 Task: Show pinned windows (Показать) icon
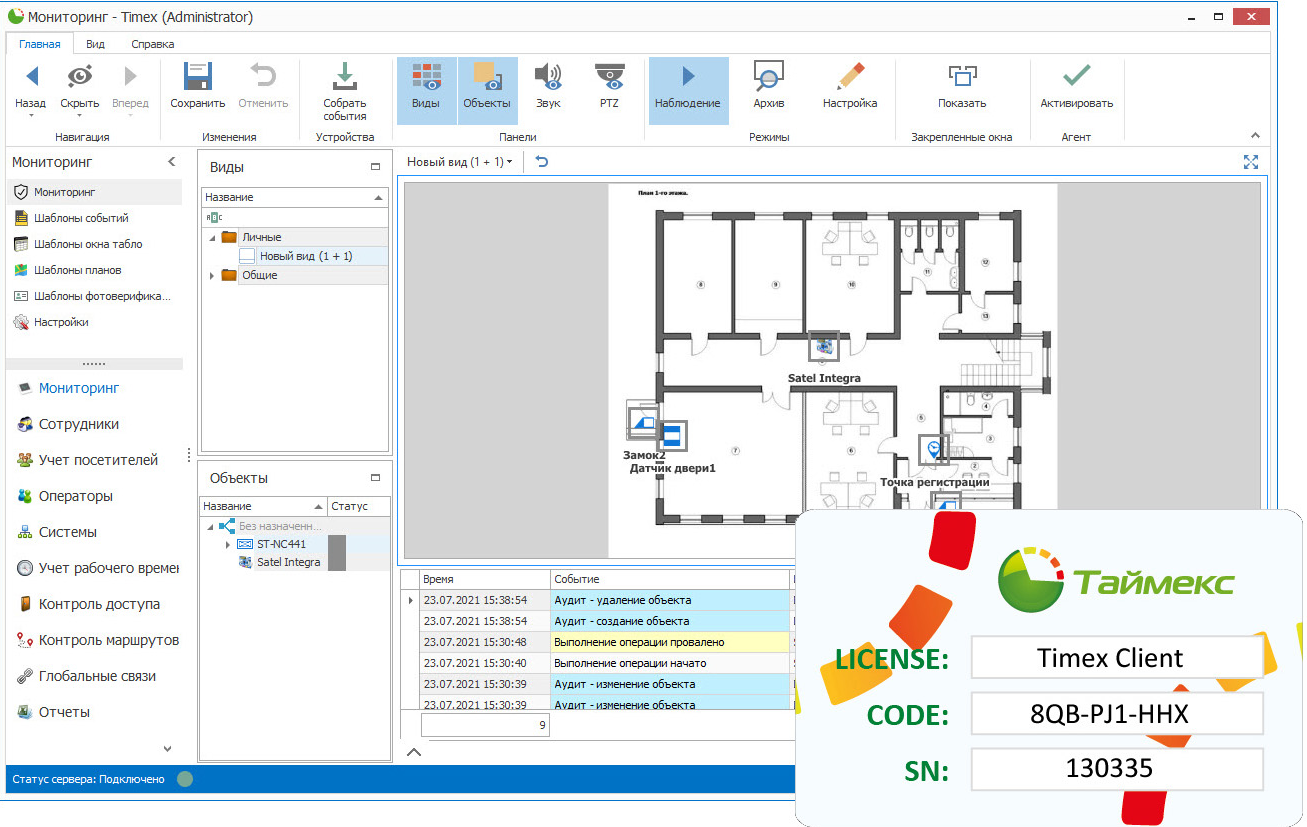click(x=962, y=78)
